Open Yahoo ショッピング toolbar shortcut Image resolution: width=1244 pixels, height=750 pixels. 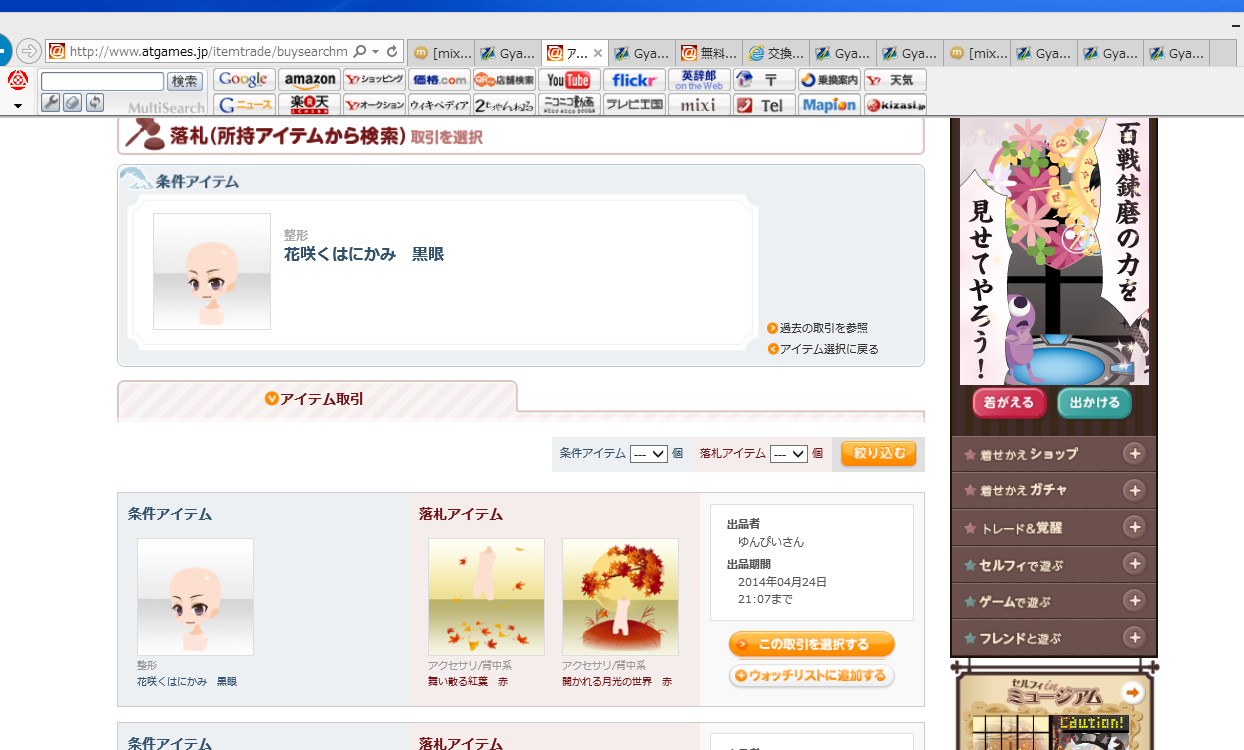374,80
